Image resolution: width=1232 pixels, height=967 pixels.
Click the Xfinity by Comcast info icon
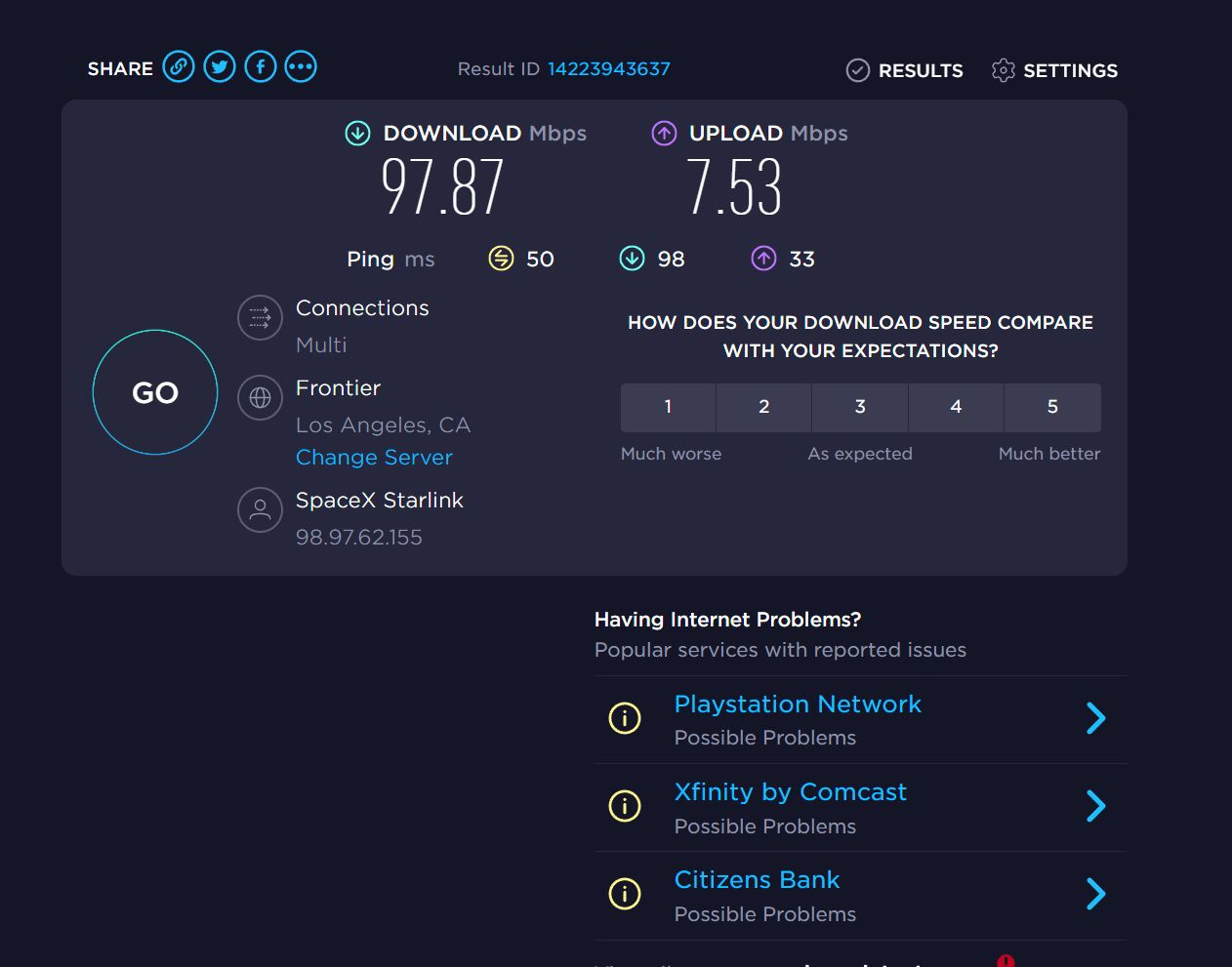click(625, 806)
